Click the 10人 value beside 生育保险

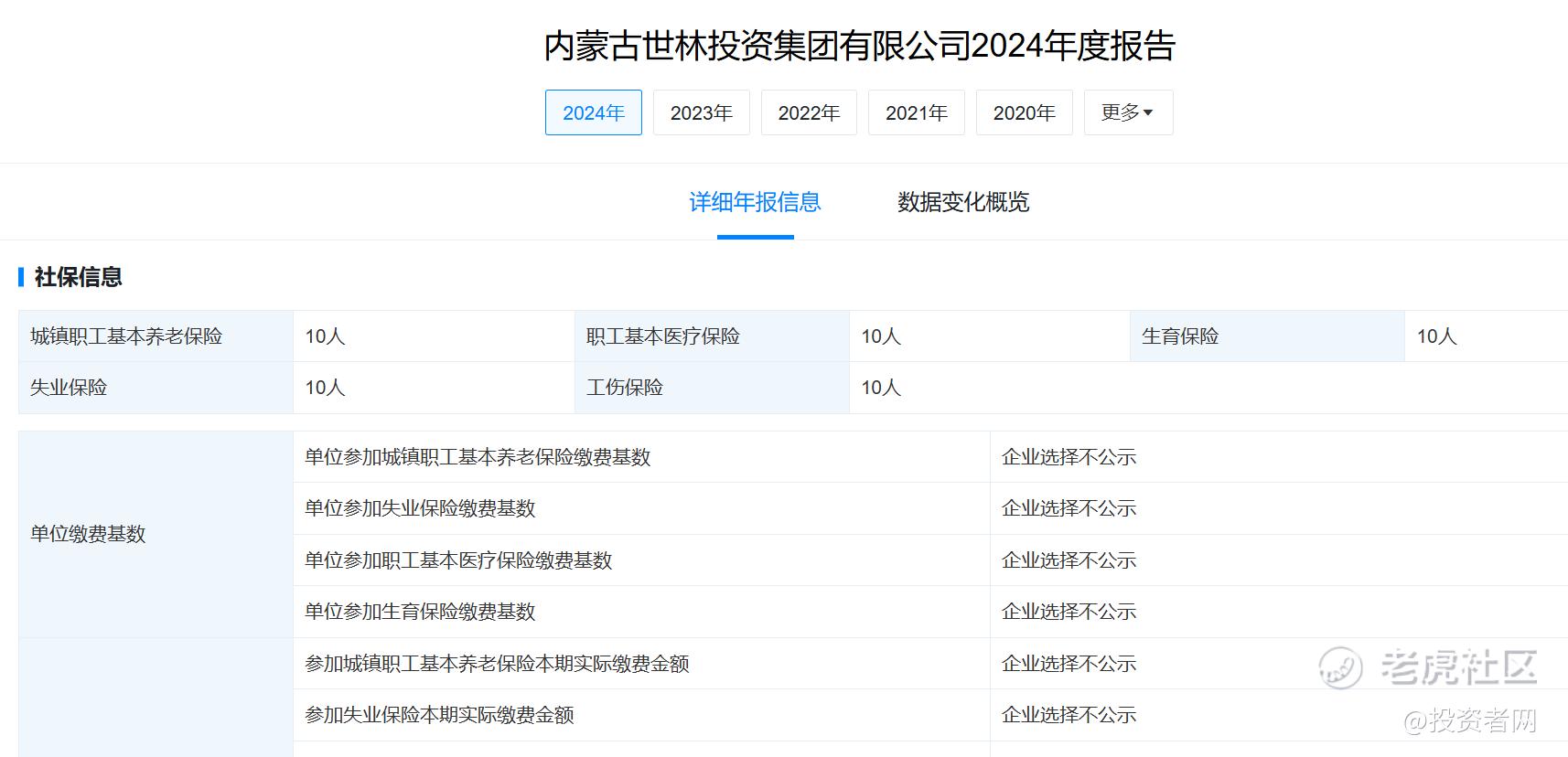click(x=1436, y=336)
